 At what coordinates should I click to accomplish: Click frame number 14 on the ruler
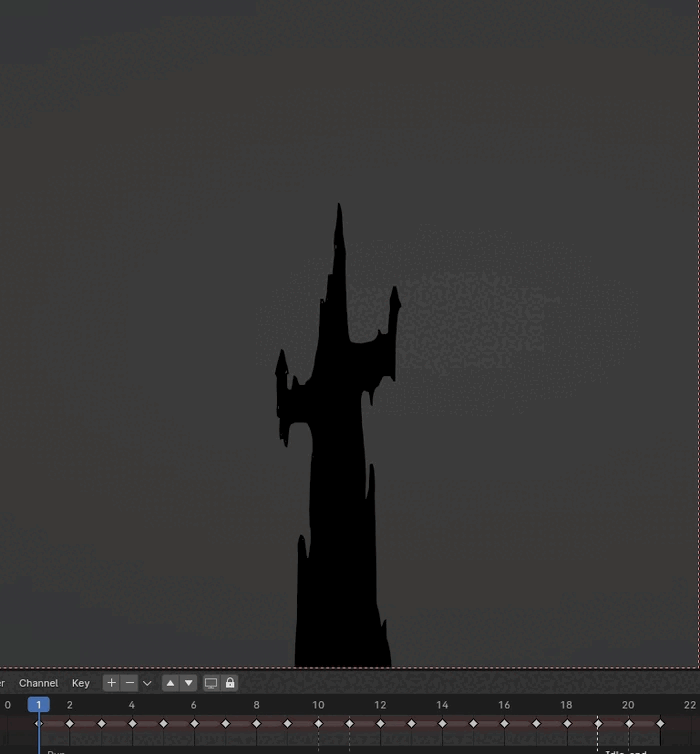coord(442,705)
